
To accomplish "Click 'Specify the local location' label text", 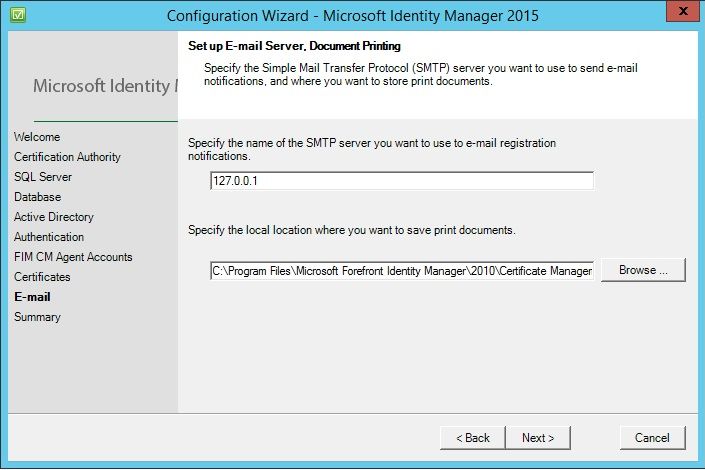I will [352, 230].
